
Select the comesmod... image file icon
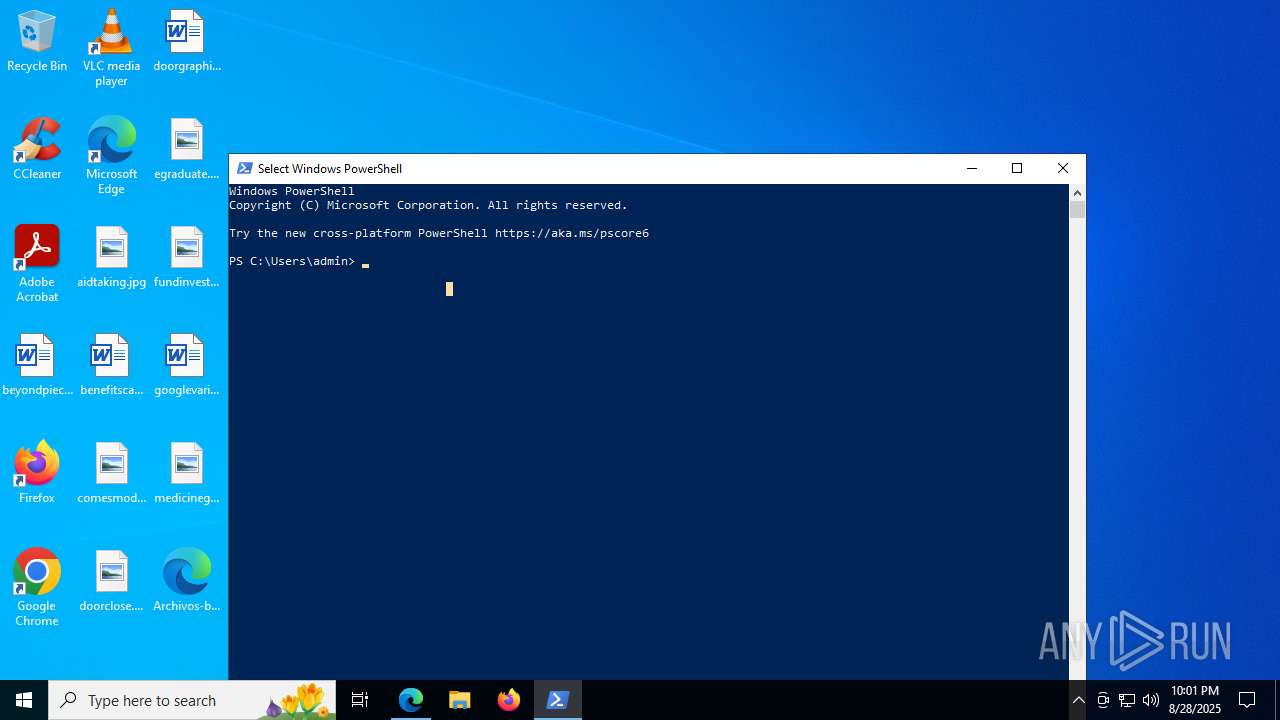[111, 474]
